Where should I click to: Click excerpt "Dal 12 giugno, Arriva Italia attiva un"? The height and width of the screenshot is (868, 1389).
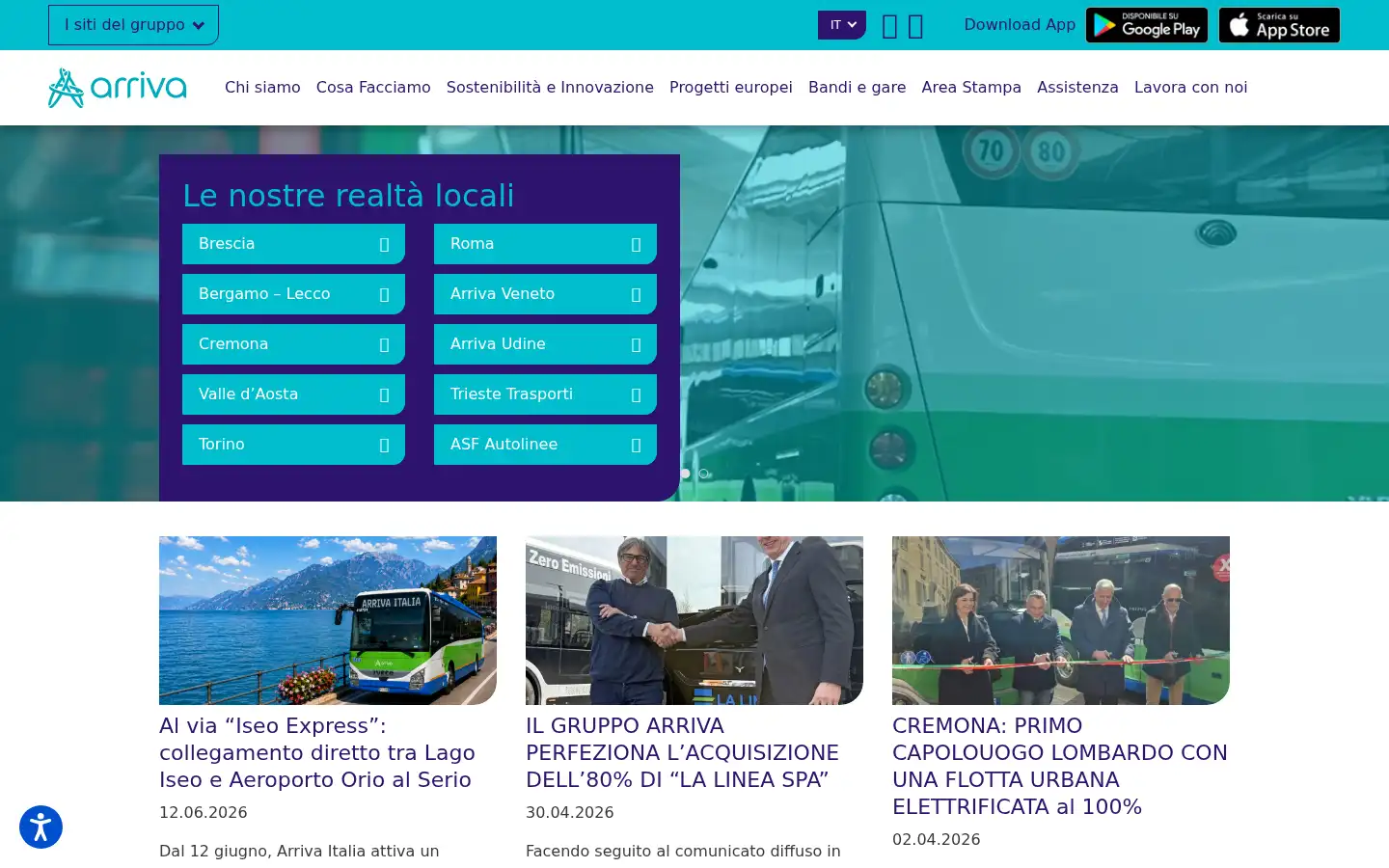point(299,851)
